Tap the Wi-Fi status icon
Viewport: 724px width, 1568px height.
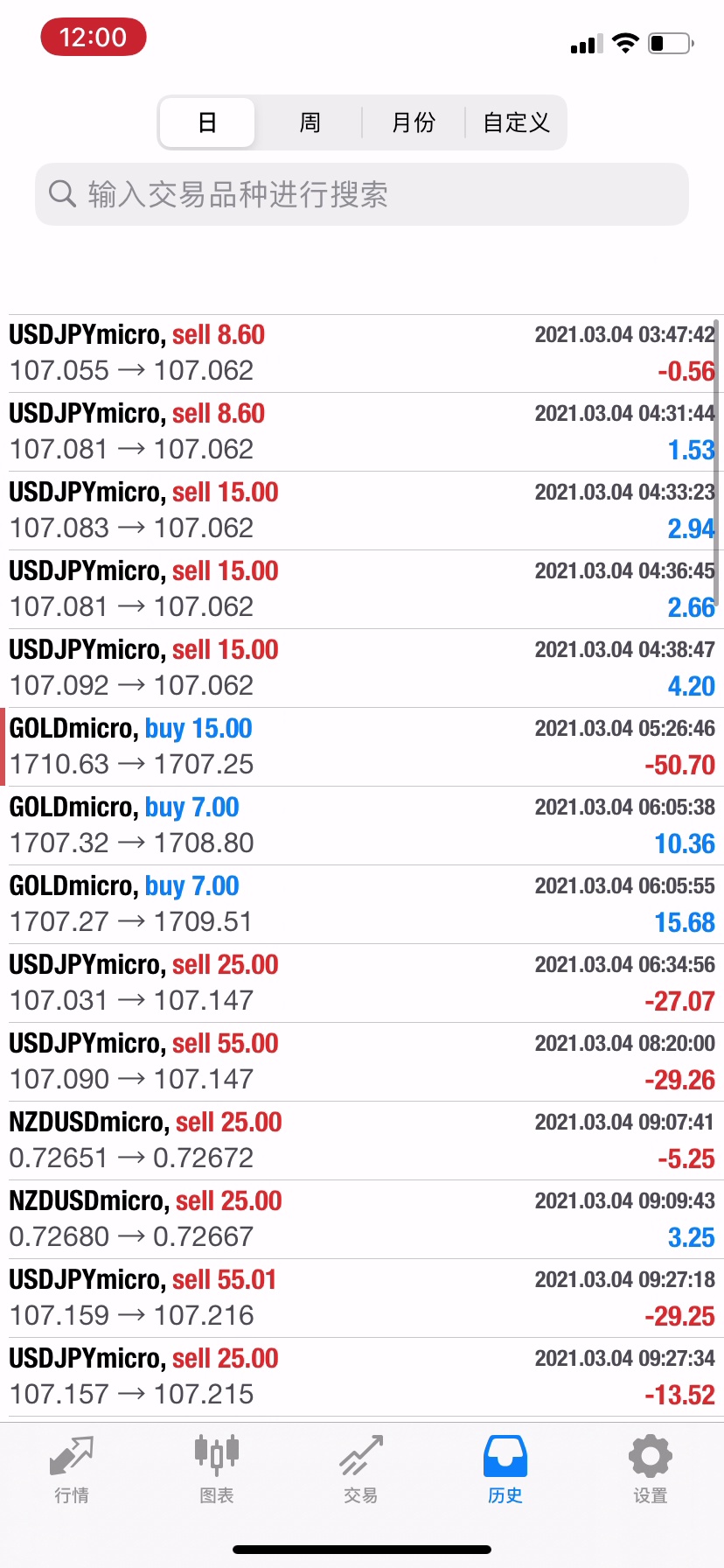[625, 43]
